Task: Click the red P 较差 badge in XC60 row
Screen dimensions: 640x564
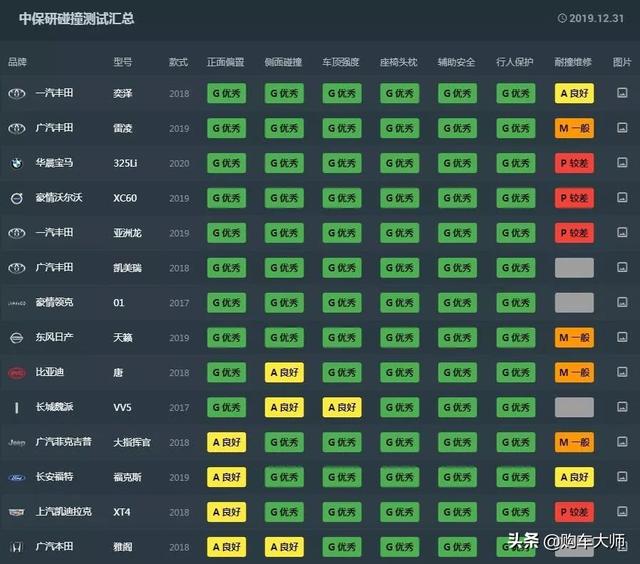Action: pyautogui.click(x=574, y=198)
